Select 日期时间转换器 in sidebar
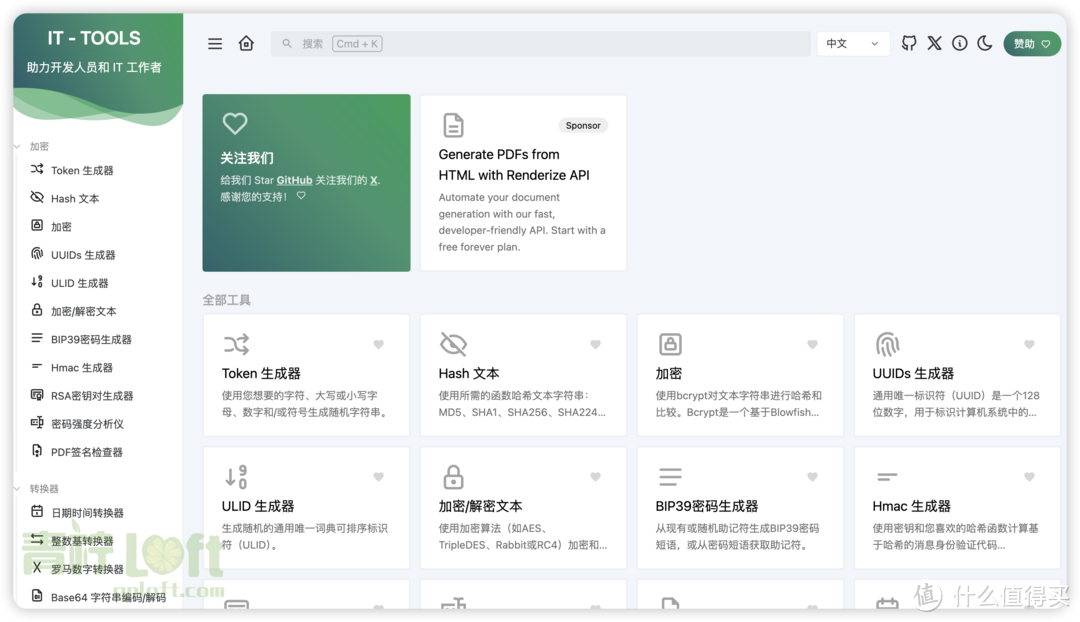This screenshot has height=622, width=1080. pyautogui.click(x=87, y=513)
